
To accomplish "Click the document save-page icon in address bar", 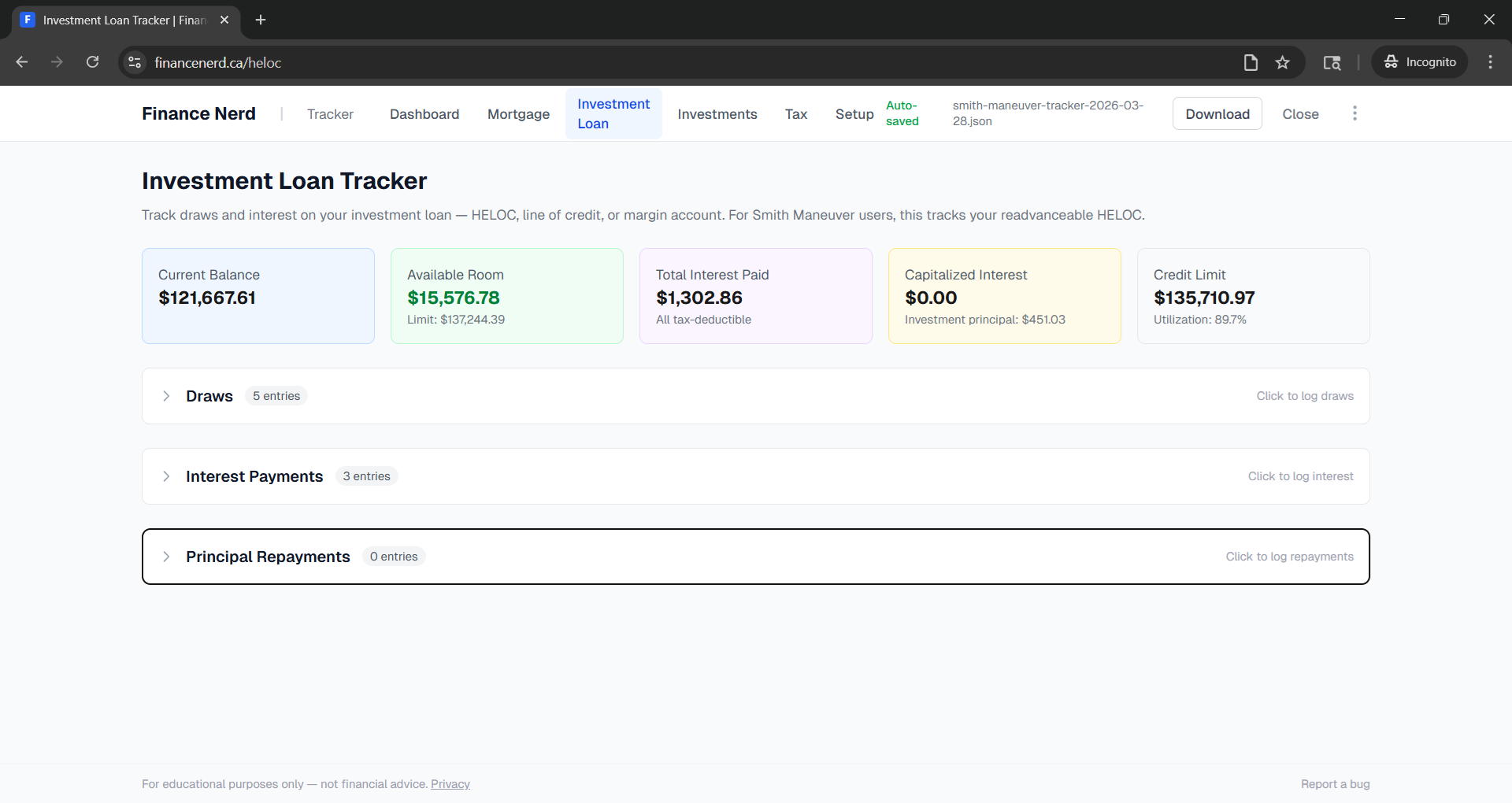I will tap(1251, 62).
